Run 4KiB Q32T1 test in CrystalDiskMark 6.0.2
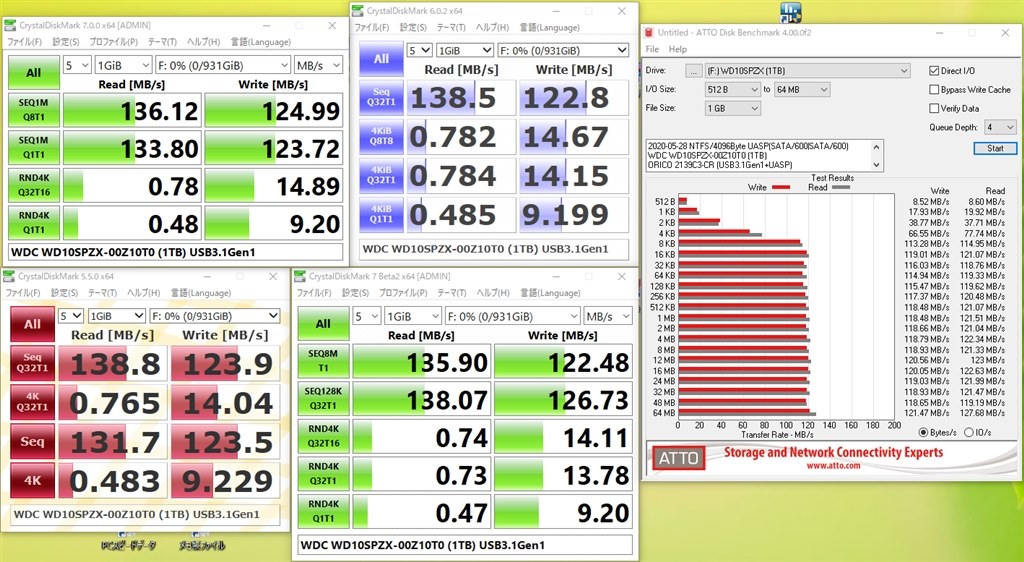 click(x=381, y=175)
